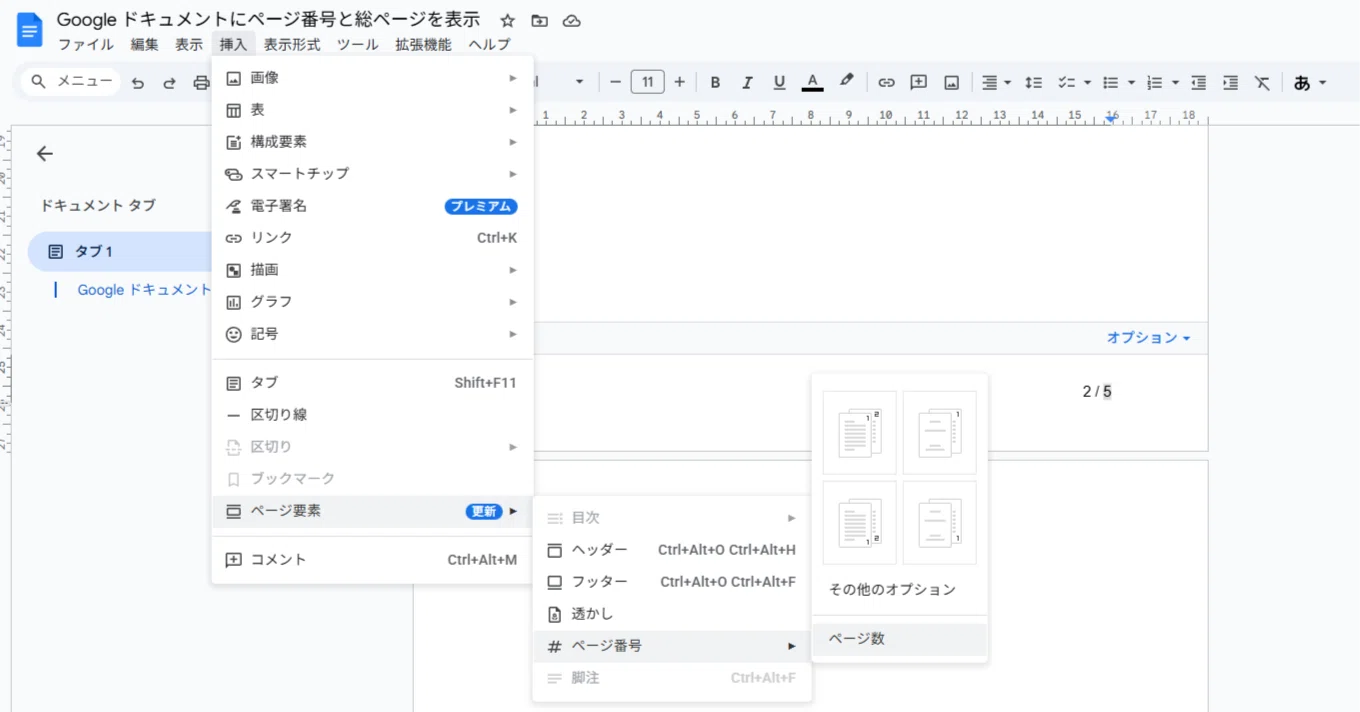This screenshot has height=712, width=1360.
Task: Toggle bold formatting
Action: tap(715, 82)
